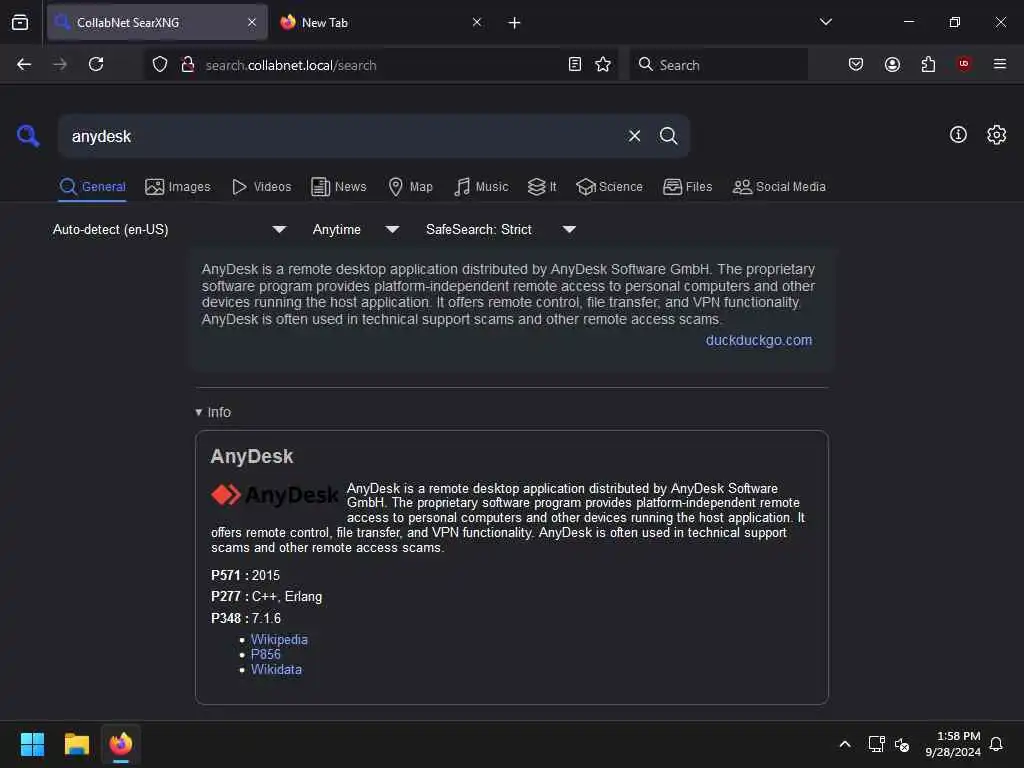Select the General search category
This screenshot has height=768, width=1024.
(x=92, y=187)
